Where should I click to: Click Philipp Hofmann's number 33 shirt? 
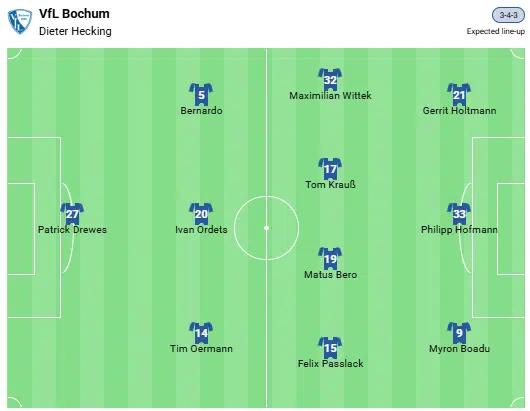(x=459, y=214)
